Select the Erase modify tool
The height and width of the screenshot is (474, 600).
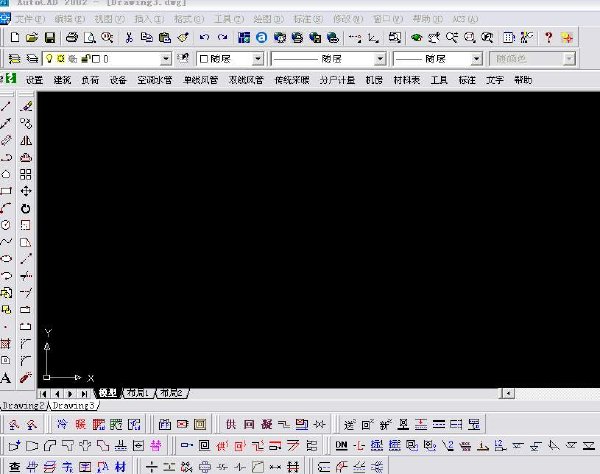coord(26,106)
